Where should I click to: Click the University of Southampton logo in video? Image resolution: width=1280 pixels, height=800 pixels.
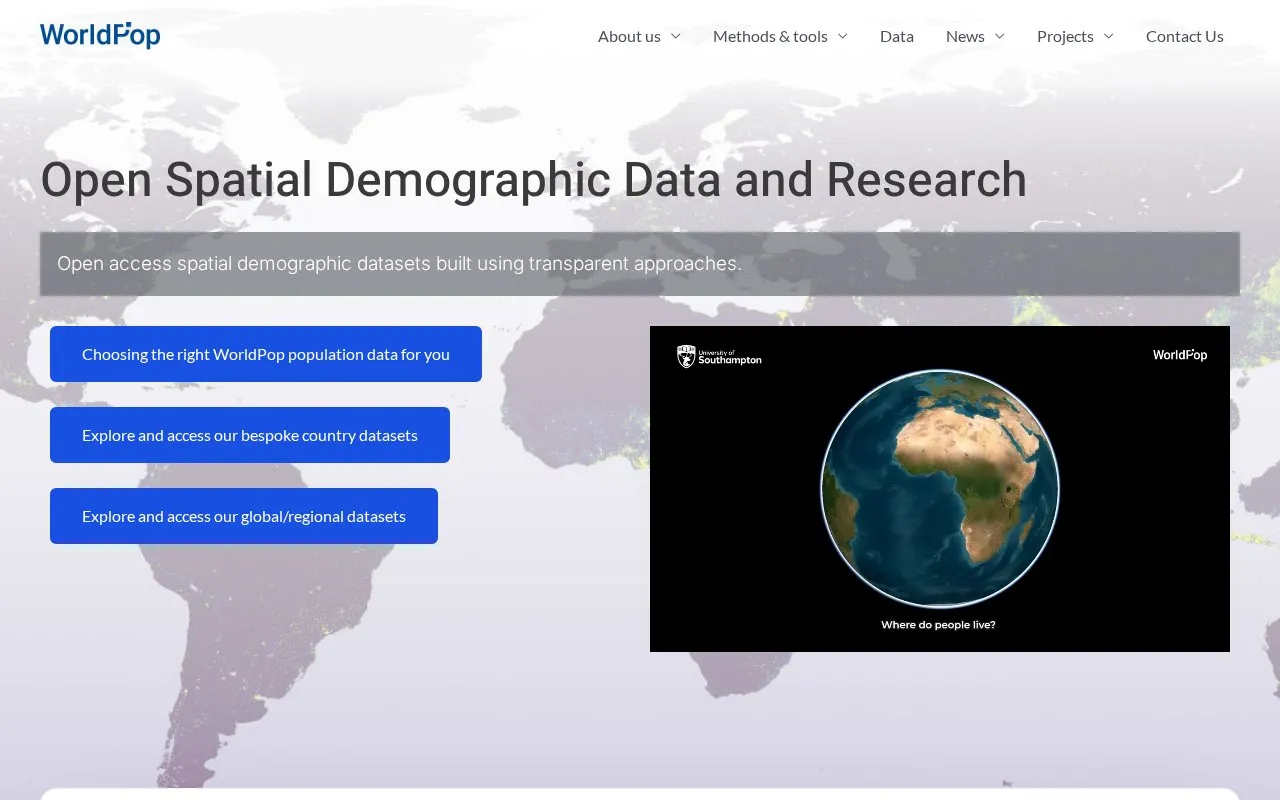coord(719,357)
